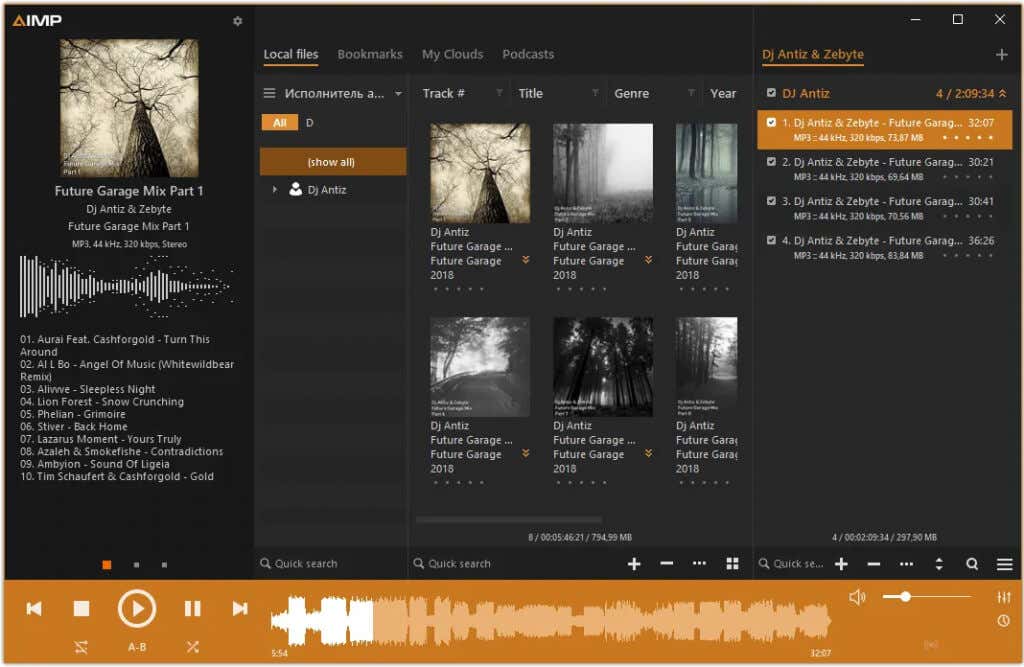
Task: Skip to next track
Action: coord(240,609)
